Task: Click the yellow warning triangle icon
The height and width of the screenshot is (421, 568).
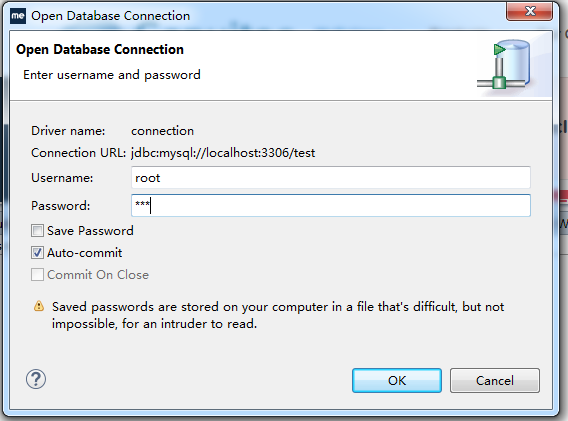Action: click(x=39, y=307)
